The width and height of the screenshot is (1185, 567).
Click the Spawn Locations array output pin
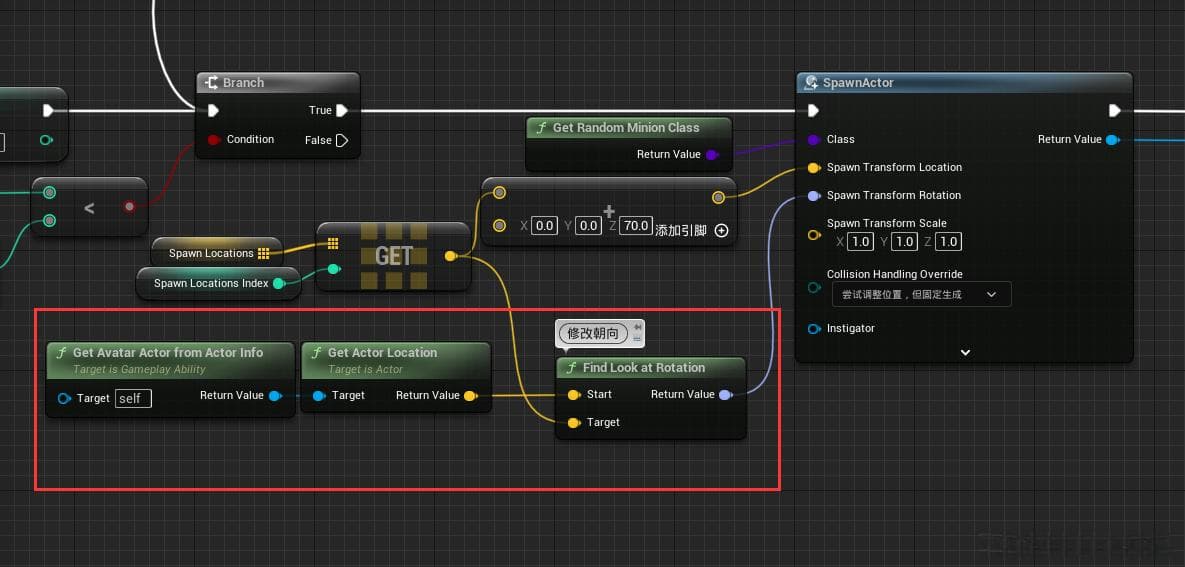point(264,253)
